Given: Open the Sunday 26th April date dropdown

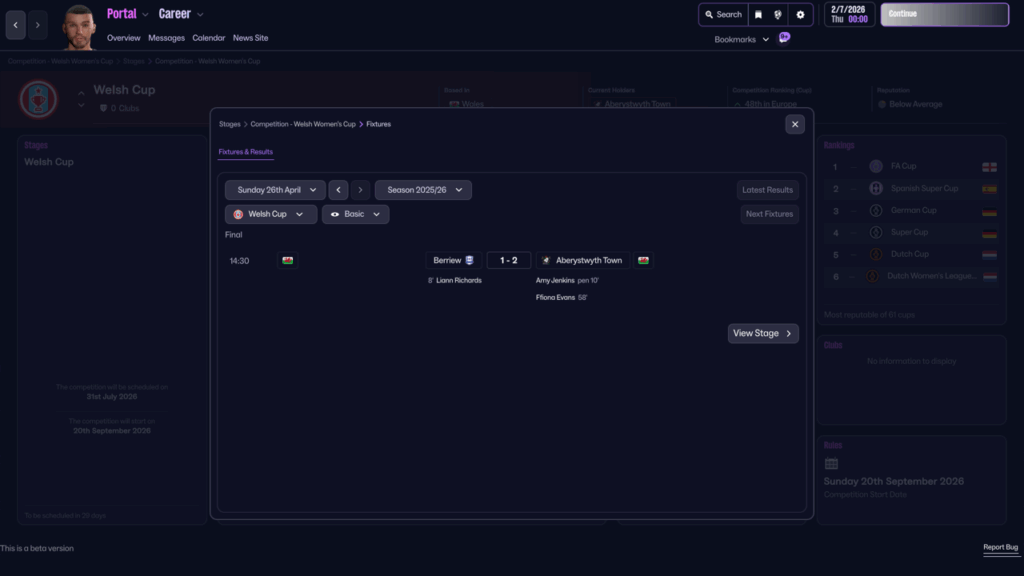Looking at the screenshot, I should [x=275, y=190].
